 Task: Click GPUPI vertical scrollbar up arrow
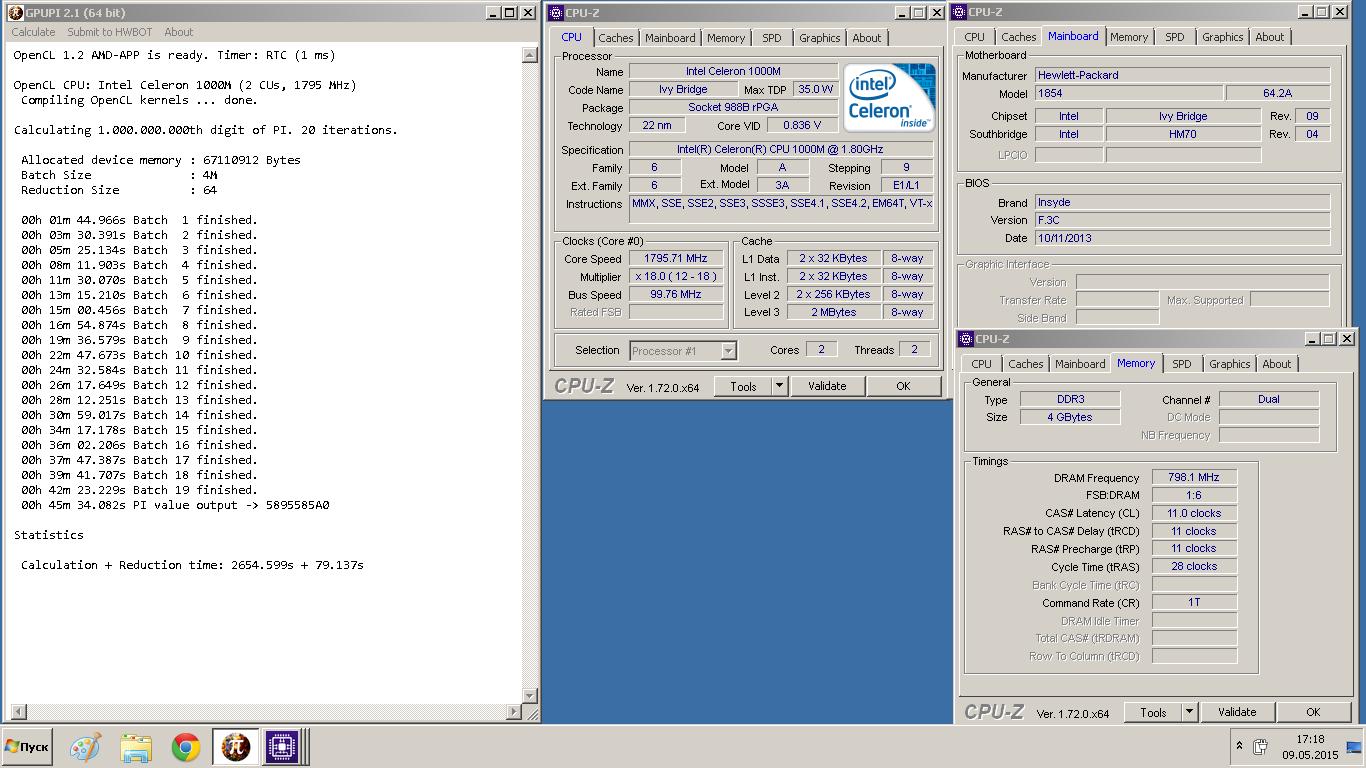click(530, 56)
